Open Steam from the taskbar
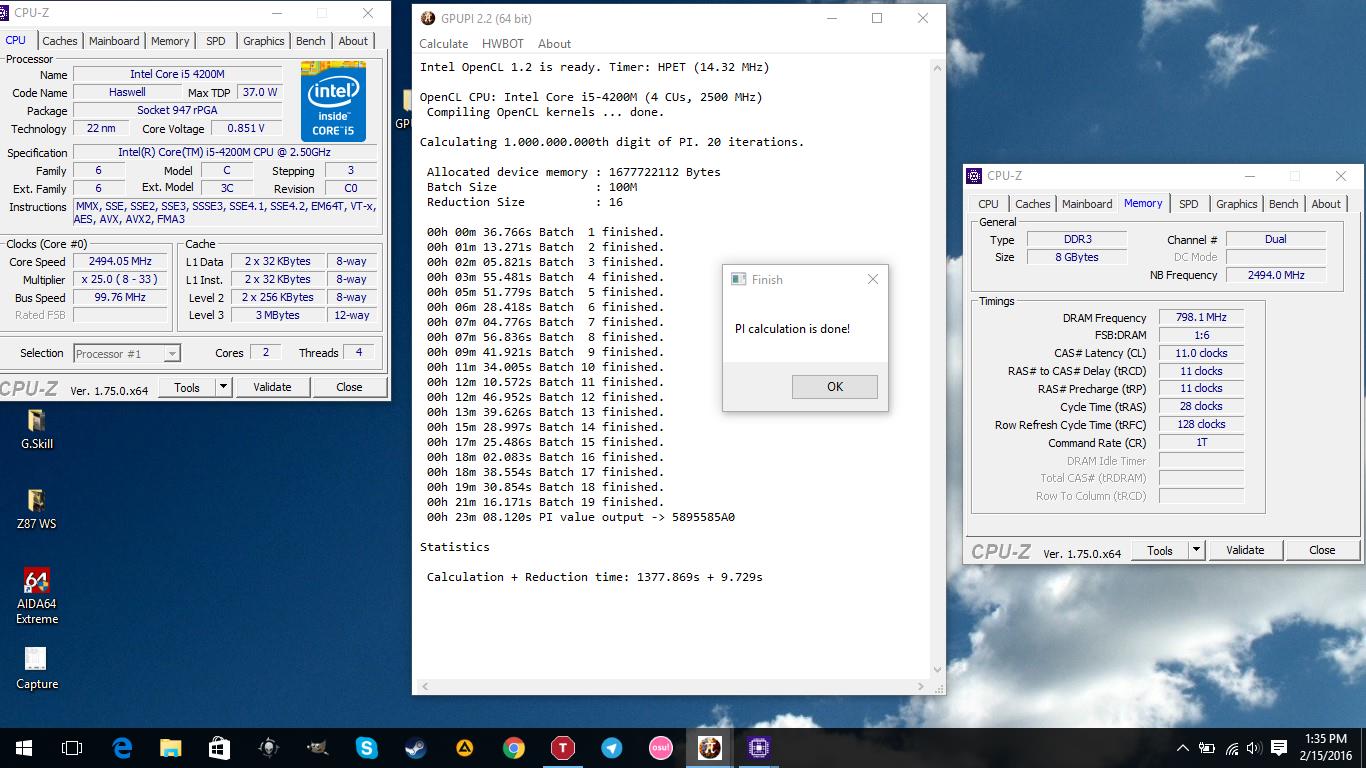 (416, 748)
